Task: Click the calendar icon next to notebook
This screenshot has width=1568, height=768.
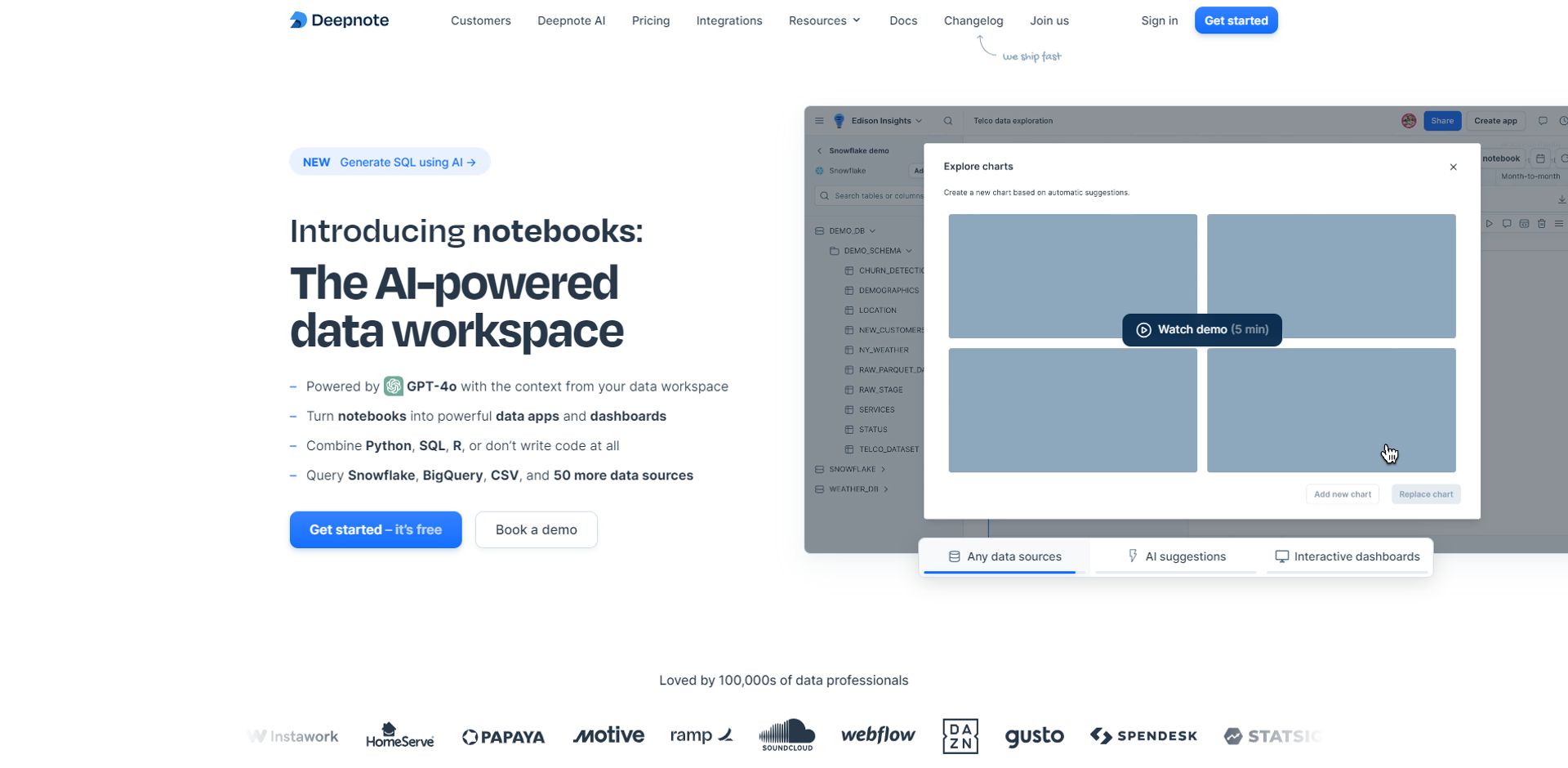Action: click(x=1540, y=159)
